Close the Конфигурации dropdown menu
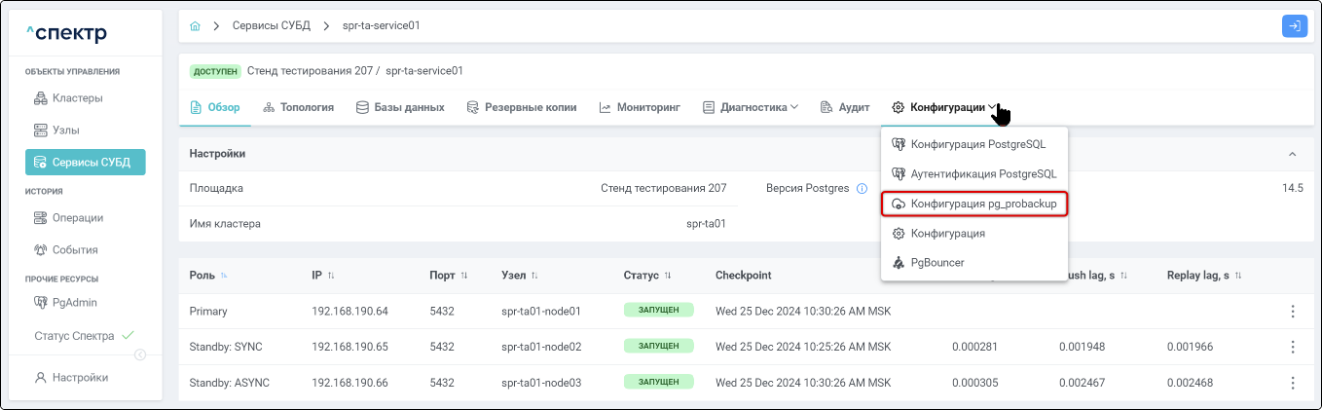The height and width of the screenshot is (411, 1322). pos(945,107)
